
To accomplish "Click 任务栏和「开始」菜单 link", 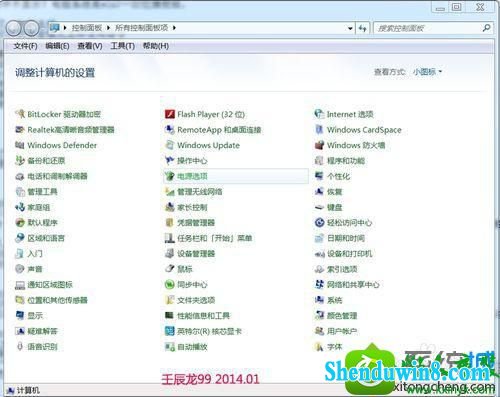I will point(214,238).
